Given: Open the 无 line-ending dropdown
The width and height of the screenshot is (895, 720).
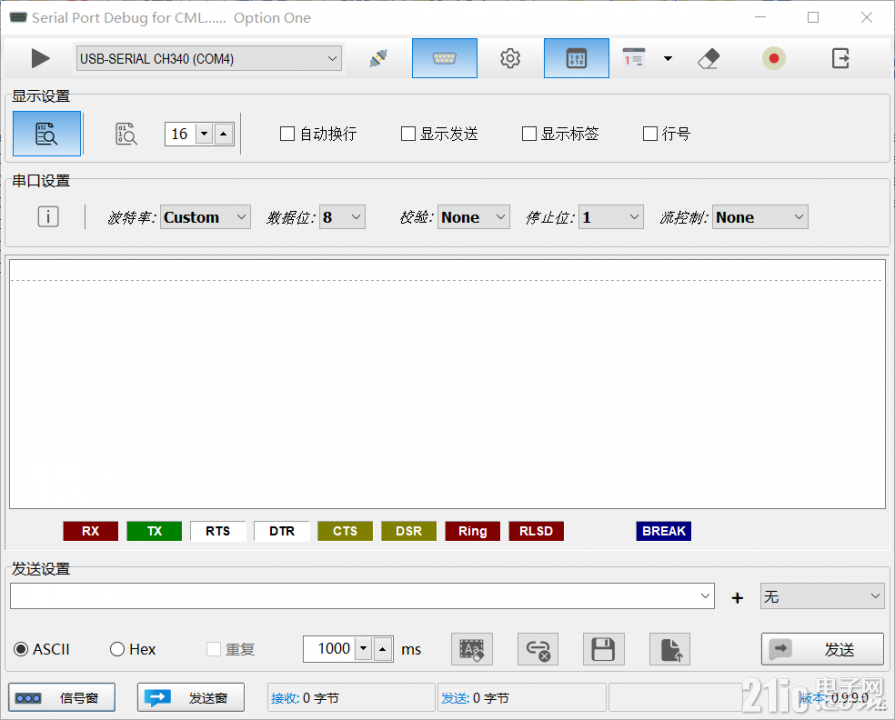Looking at the screenshot, I should click(823, 596).
